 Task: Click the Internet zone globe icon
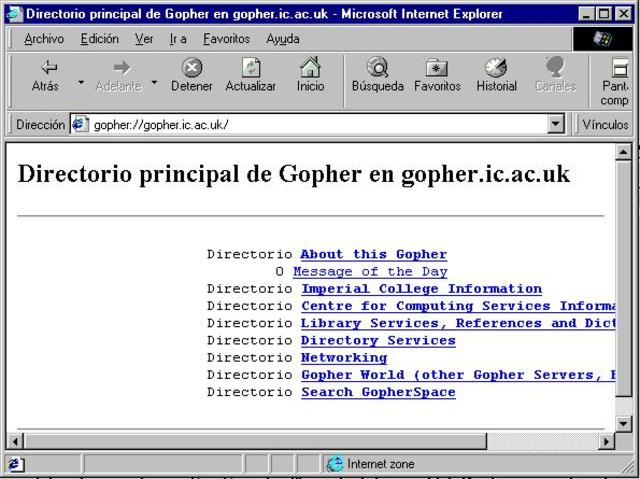(x=335, y=463)
